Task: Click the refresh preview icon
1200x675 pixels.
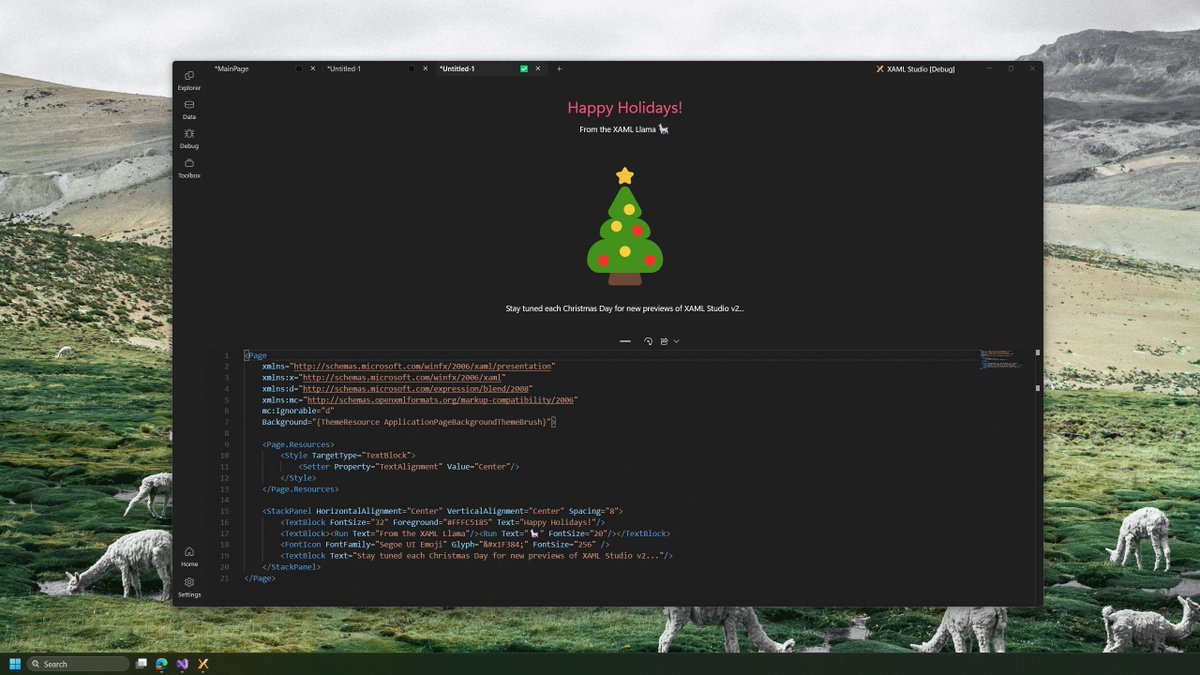Action: [x=648, y=341]
